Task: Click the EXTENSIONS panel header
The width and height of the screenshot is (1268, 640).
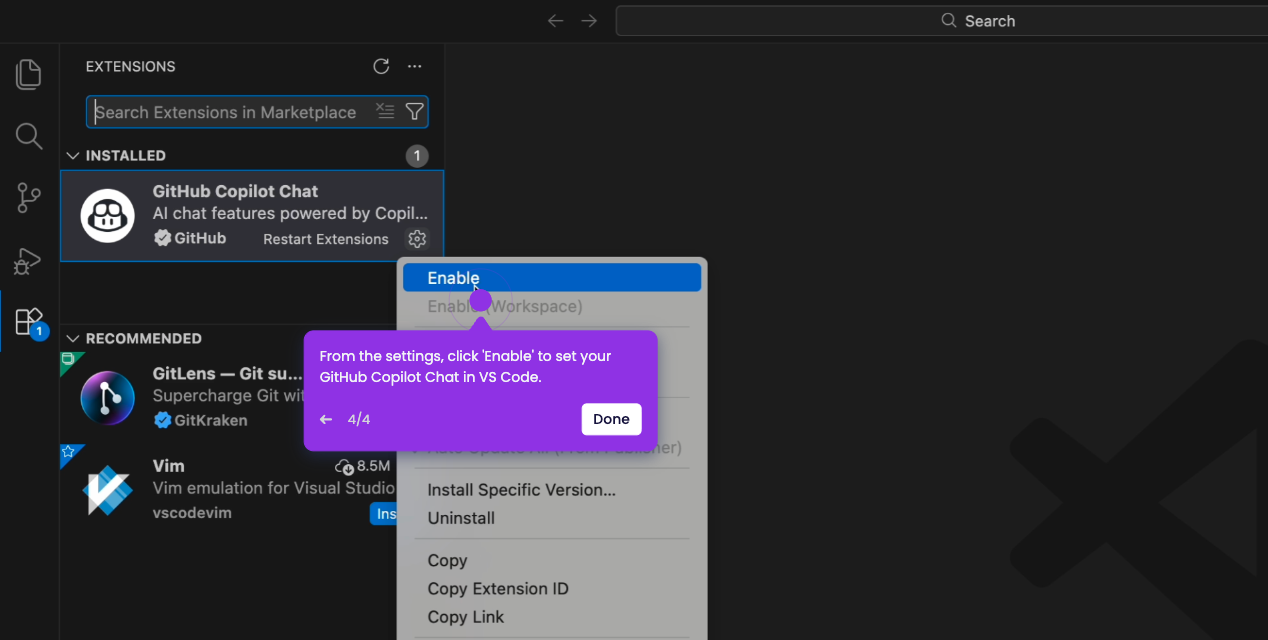Action: tap(130, 66)
